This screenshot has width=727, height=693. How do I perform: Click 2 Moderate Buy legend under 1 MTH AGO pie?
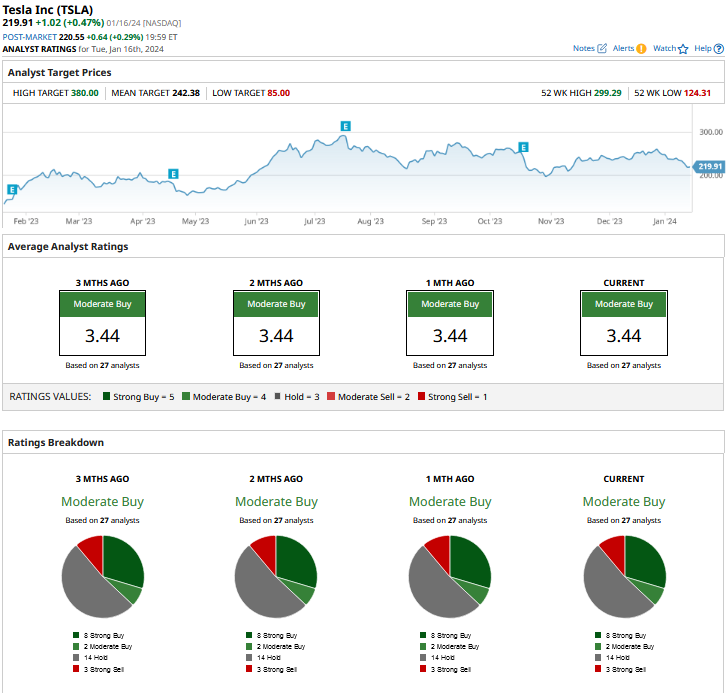[x=449, y=647]
